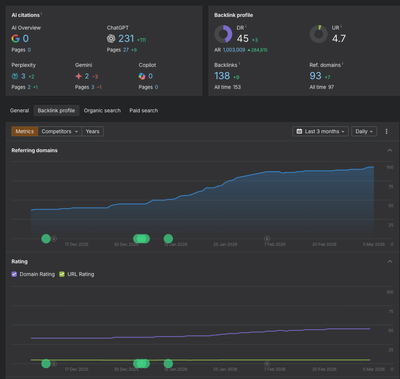Click the AI citations panel heading
400x379 pixels.
click(25, 15)
